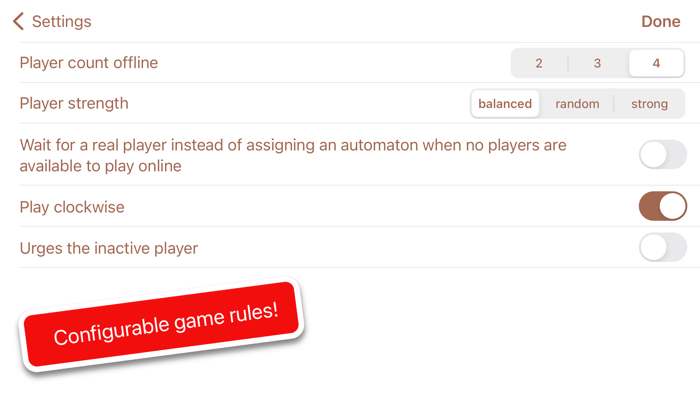Viewport: 700px width, 394px height.
Task: Tap the back chevron icon
Action: coord(18,21)
